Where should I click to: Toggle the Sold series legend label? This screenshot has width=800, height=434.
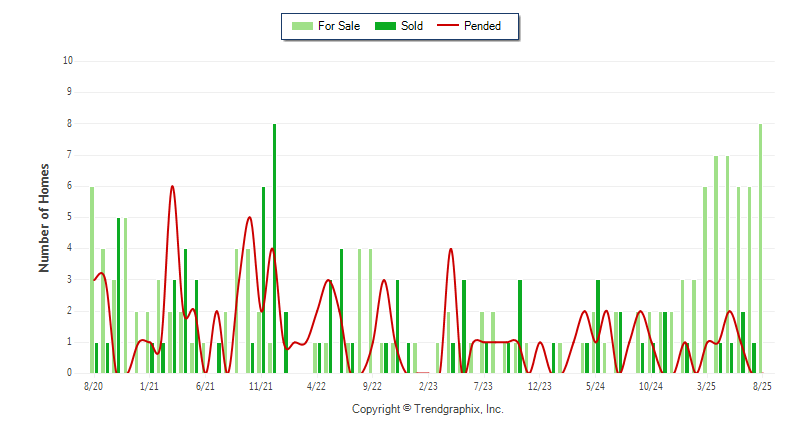click(x=412, y=26)
